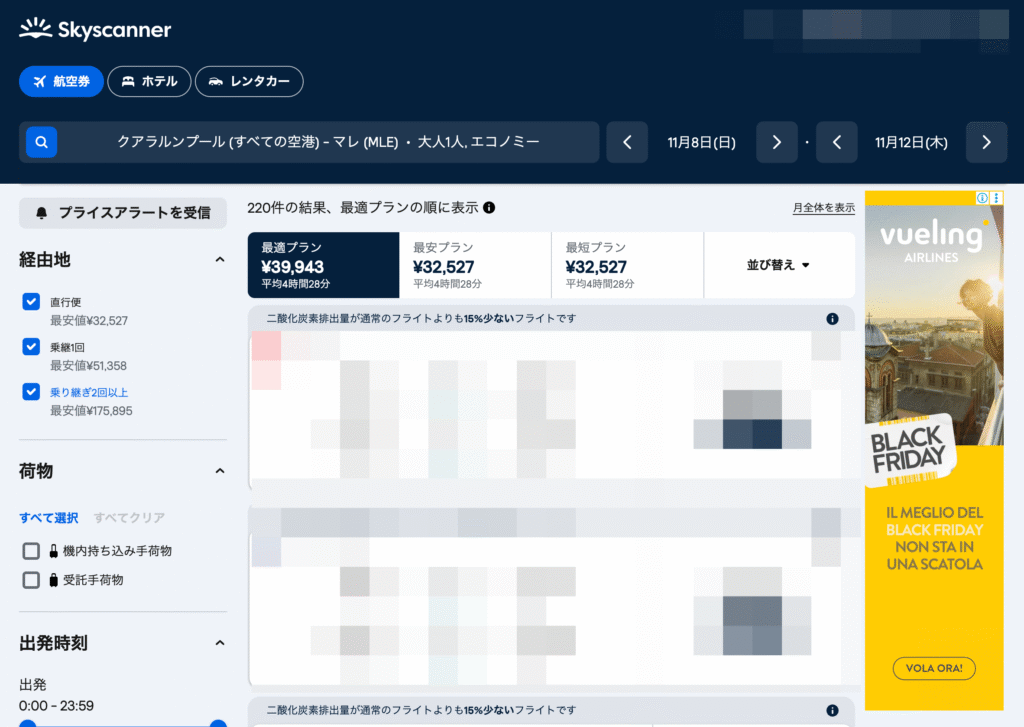Collapse the 経由地 filter section

pyautogui.click(x=220, y=260)
